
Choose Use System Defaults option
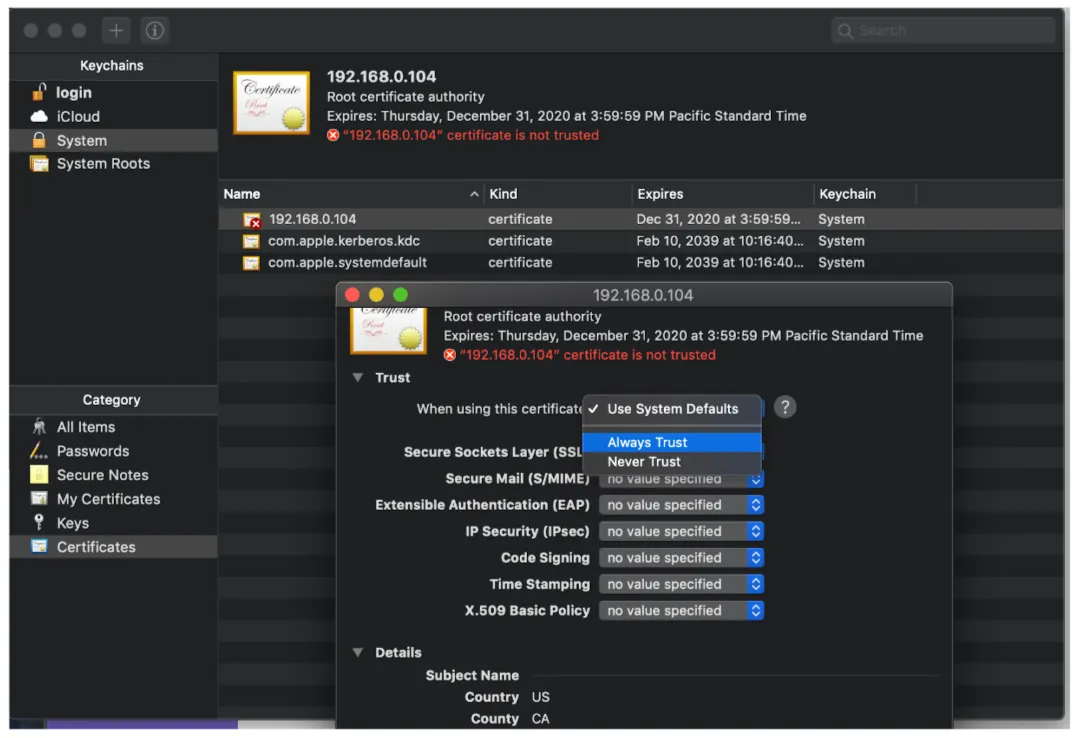[x=672, y=409]
